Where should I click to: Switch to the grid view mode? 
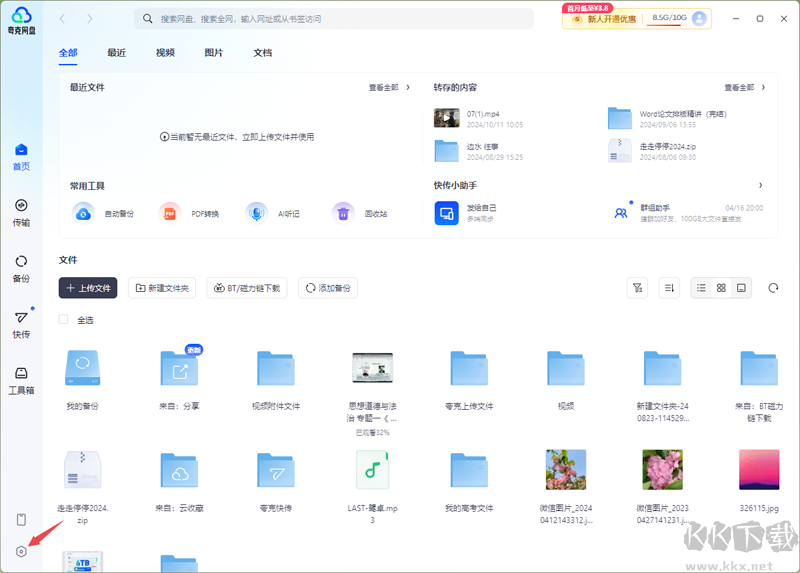[721, 288]
